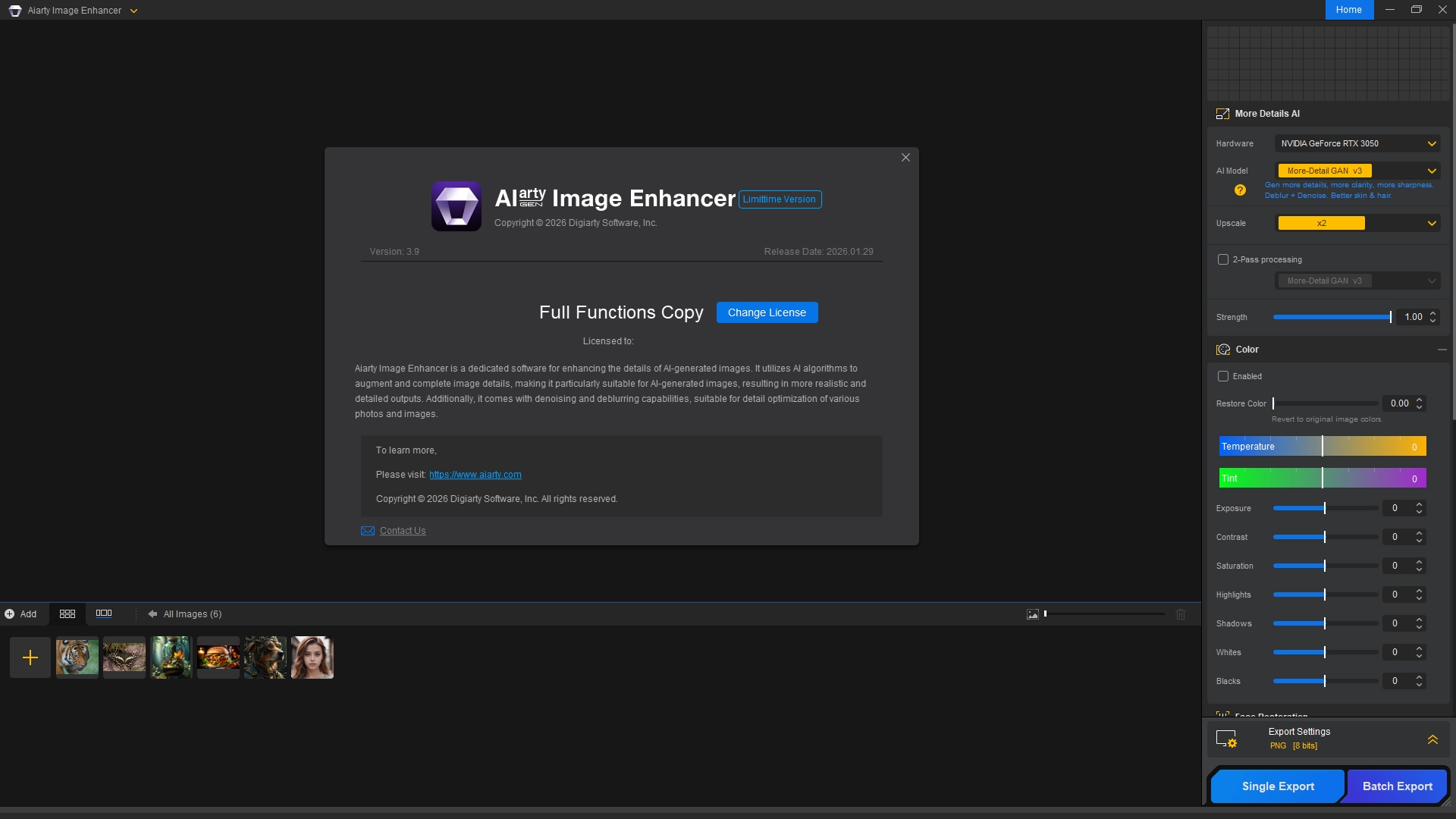Switch to filmstrip view layout icon
This screenshot has height=819, width=1456.
pos(104,613)
